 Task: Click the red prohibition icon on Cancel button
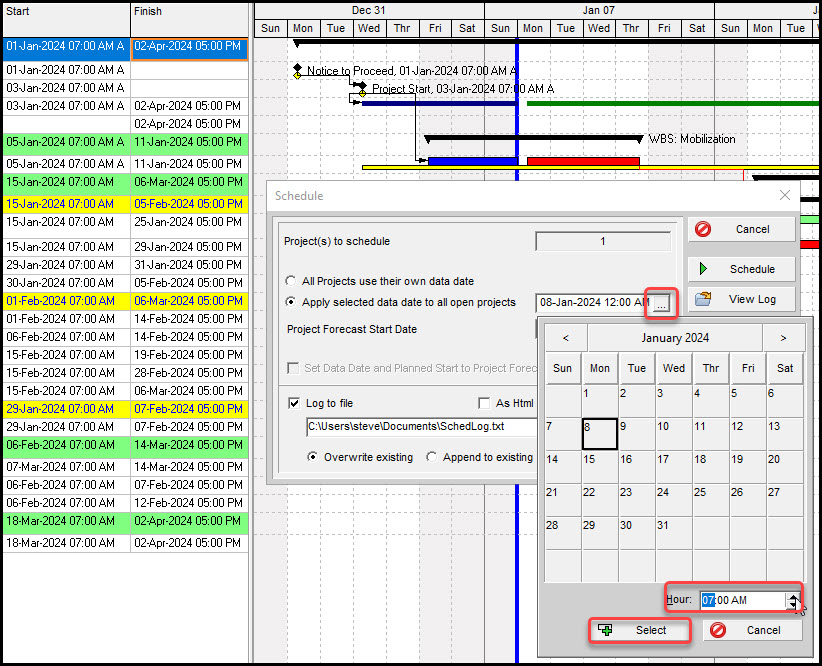click(x=703, y=229)
